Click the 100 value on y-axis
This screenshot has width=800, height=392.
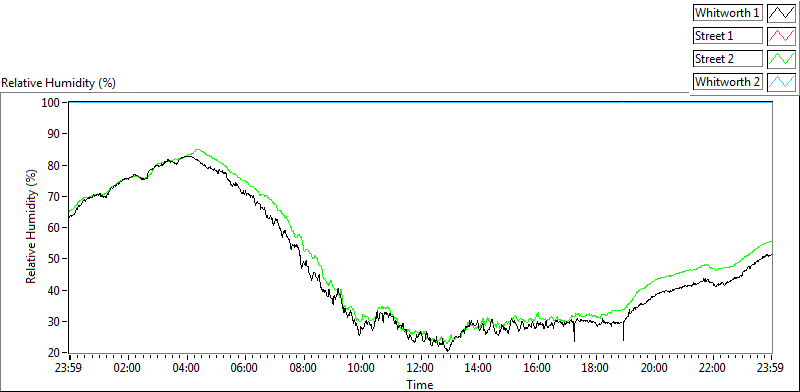coord(52,103)
